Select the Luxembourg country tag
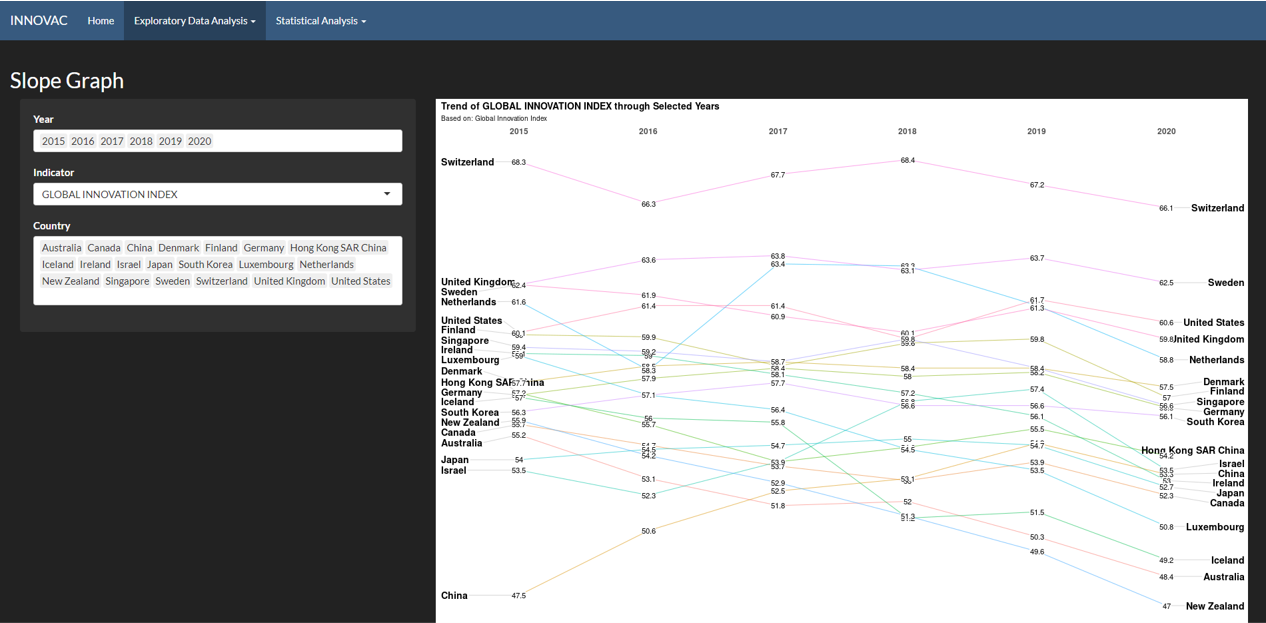This screenshot has height=623, width=1266. (x=266, y=265)
